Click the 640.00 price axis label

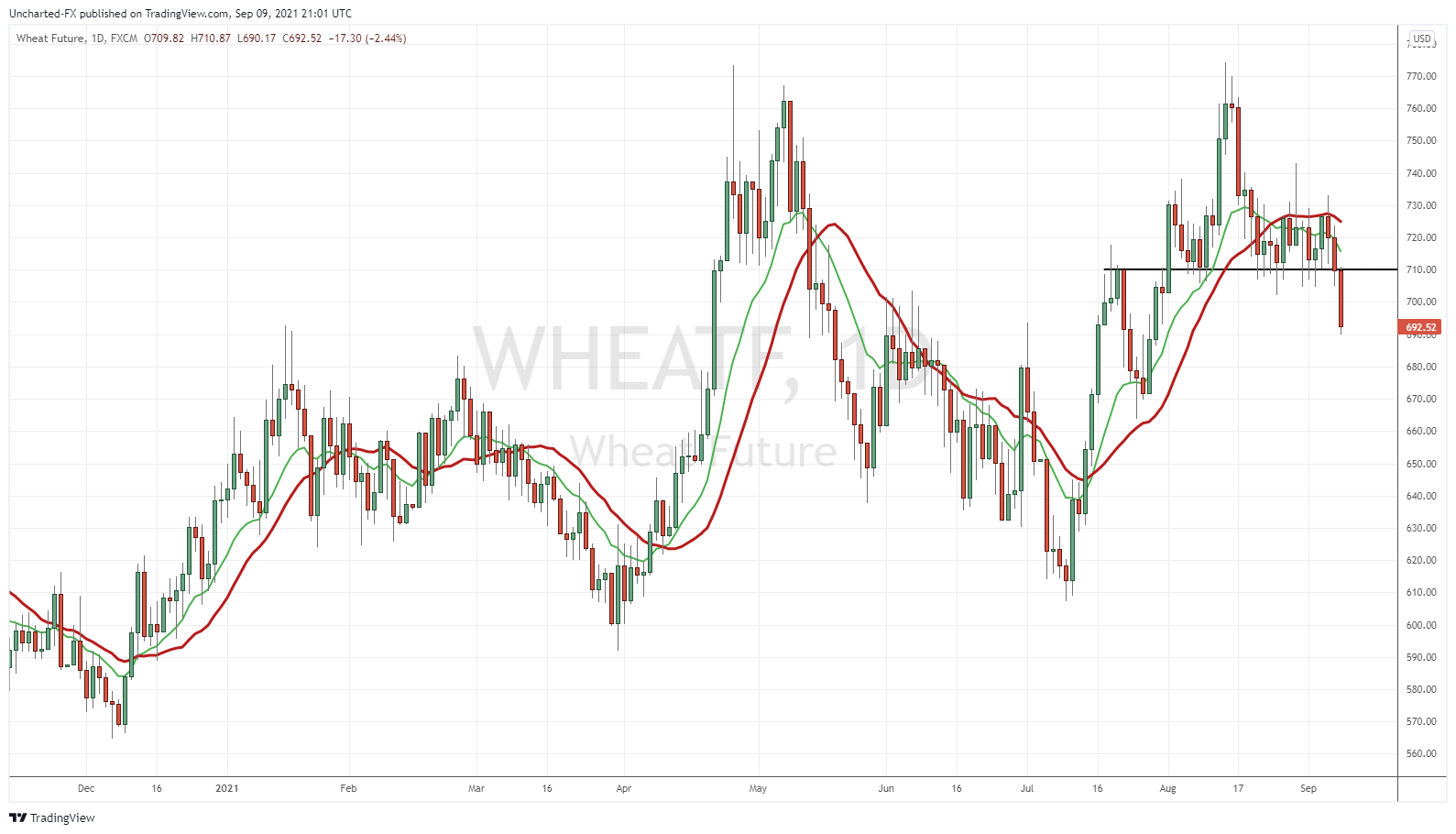point(1421,496)
